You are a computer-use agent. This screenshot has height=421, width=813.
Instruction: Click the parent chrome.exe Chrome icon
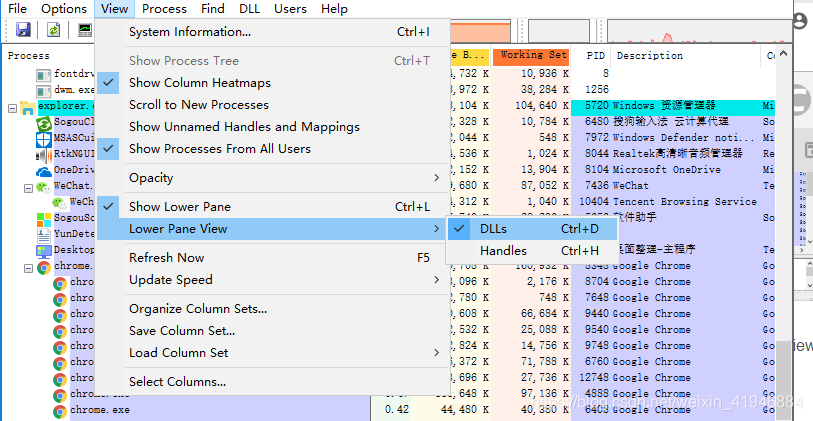pyautogui.click(x=44, y=268)
